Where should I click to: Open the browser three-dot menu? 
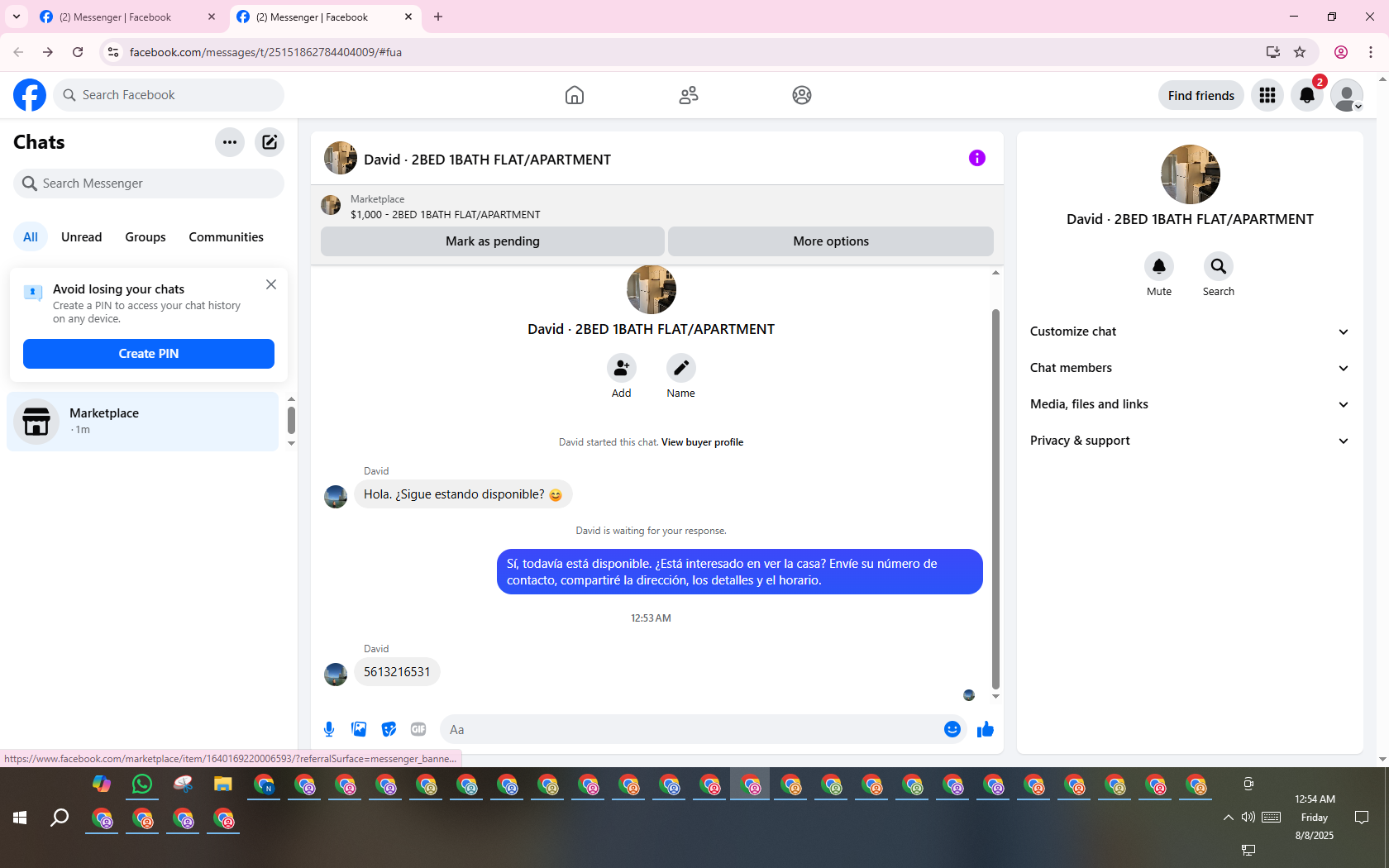[1371, 52]
